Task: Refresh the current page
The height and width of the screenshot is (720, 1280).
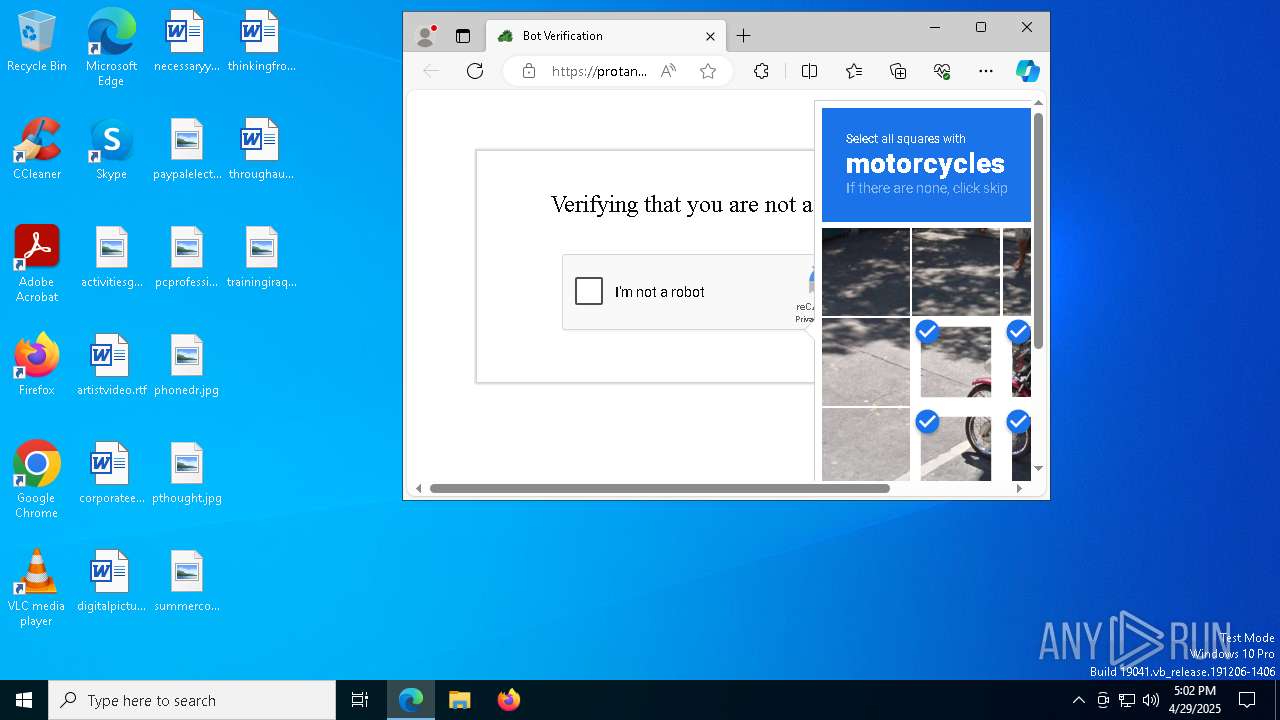Action: (475, 71)
